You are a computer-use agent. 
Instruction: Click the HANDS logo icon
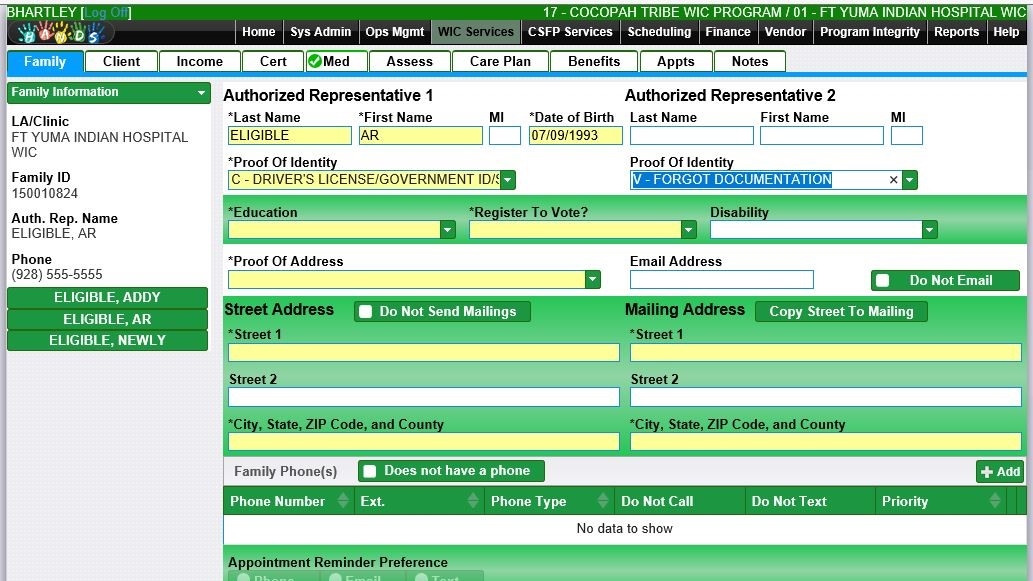click(x=60, y=33)
